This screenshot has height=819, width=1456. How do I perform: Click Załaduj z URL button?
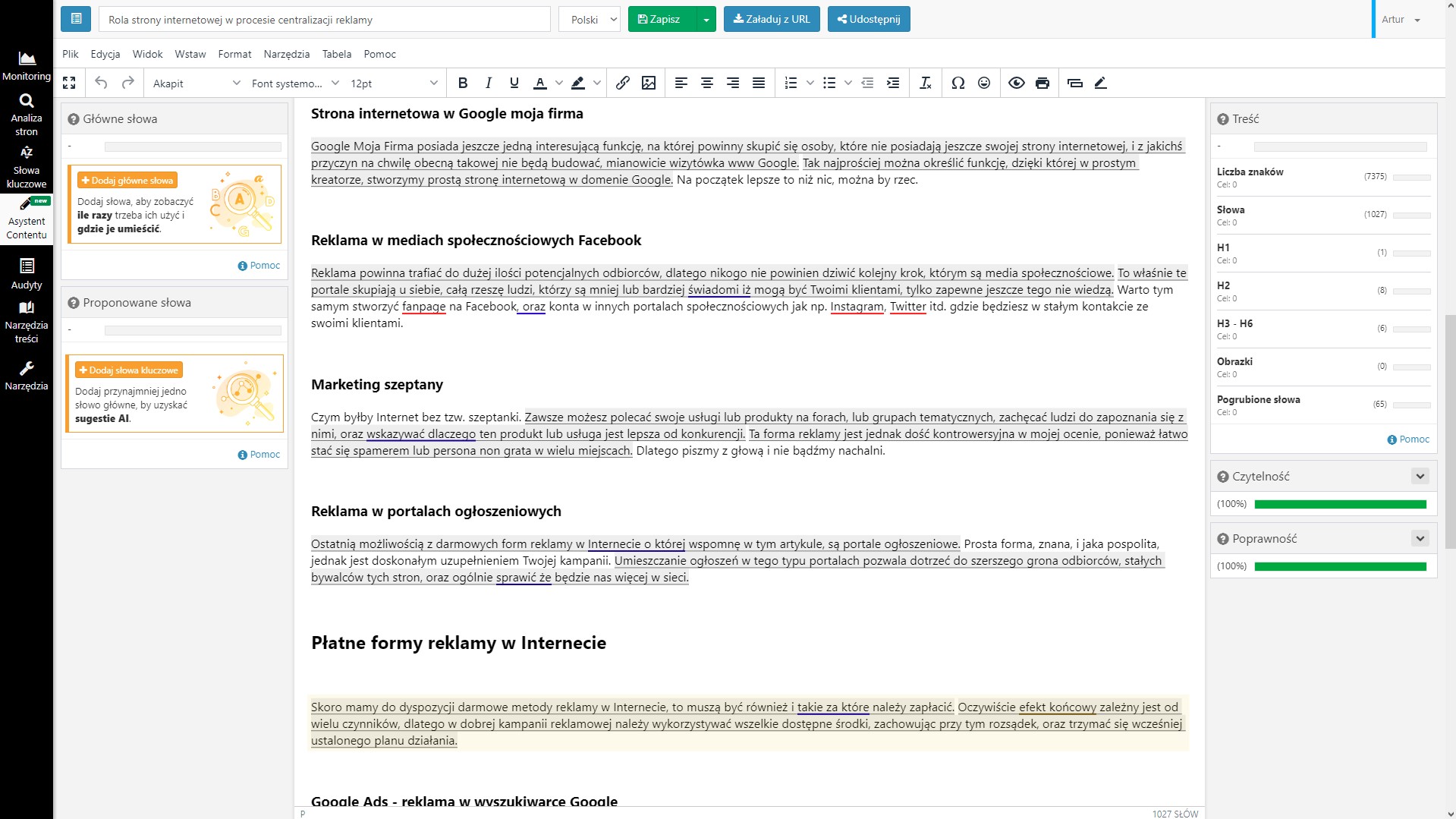tap(772, 19)
